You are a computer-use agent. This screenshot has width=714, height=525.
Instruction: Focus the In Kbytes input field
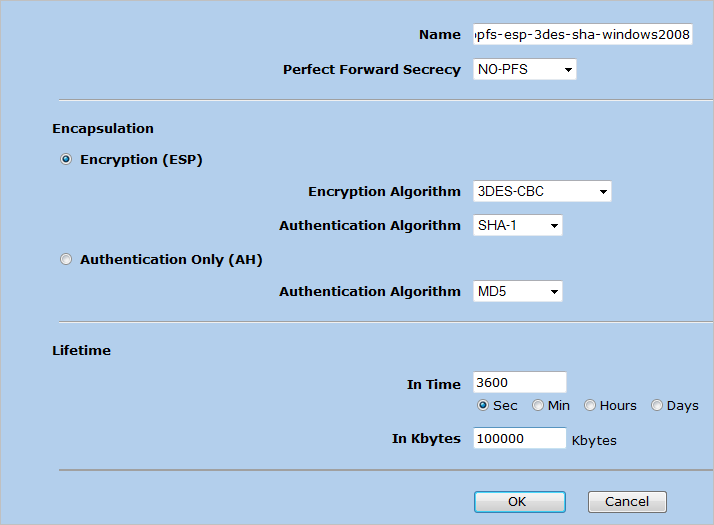coord(519,439)
